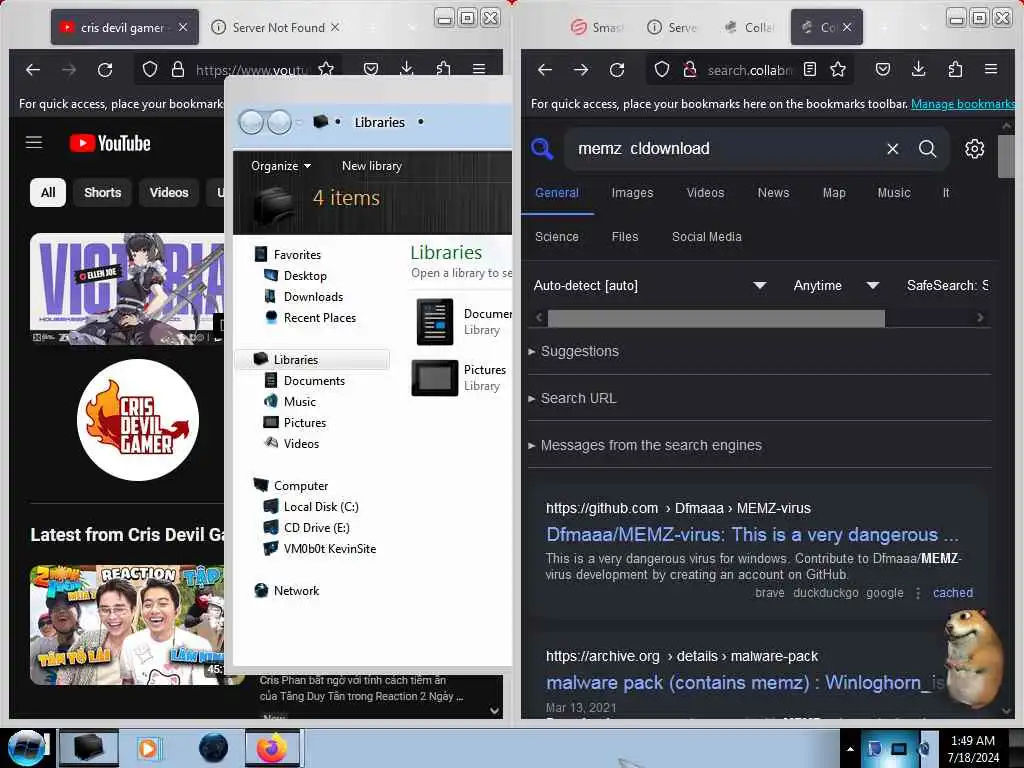Open Manage bookmarks link
Image resolution: width=1024 pixels, height=768 pixels.
[963, 104]
